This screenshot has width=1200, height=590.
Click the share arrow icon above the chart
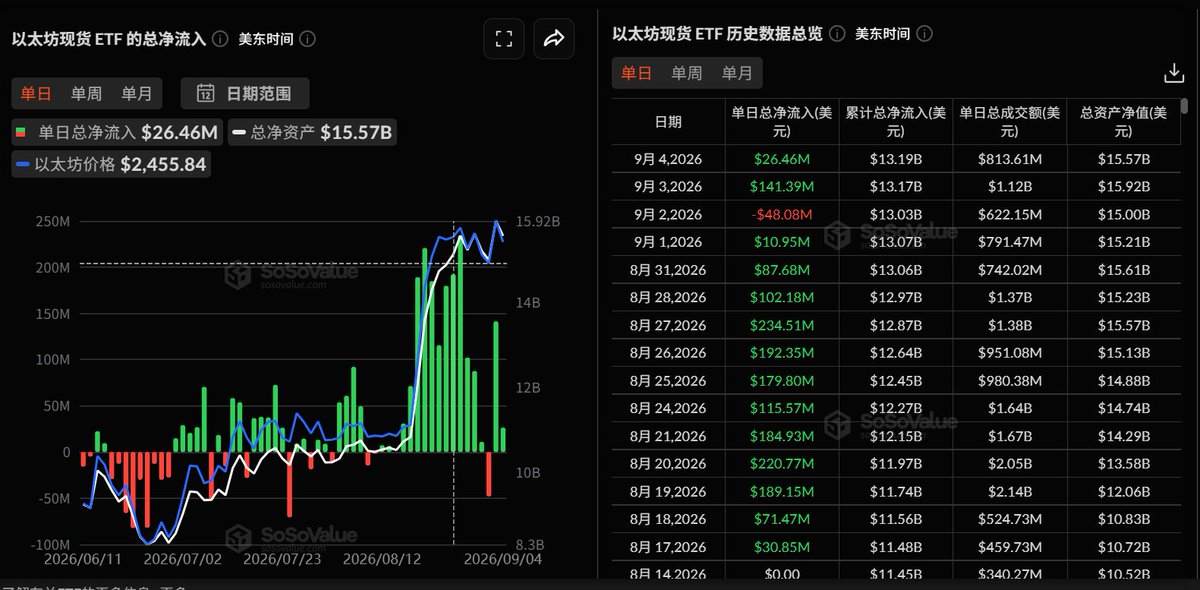(554, 39)
